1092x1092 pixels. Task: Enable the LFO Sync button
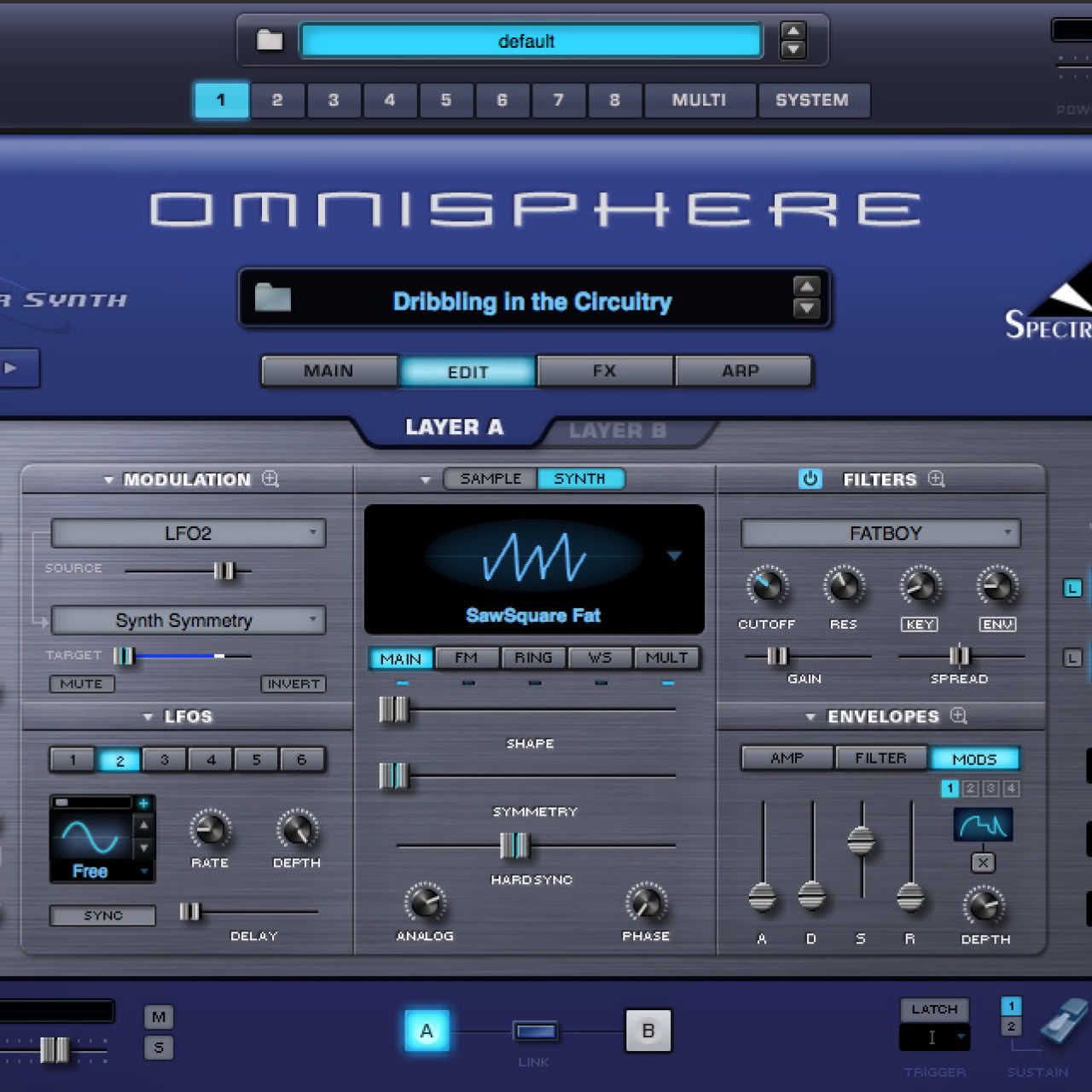click(x=102, y=915)
